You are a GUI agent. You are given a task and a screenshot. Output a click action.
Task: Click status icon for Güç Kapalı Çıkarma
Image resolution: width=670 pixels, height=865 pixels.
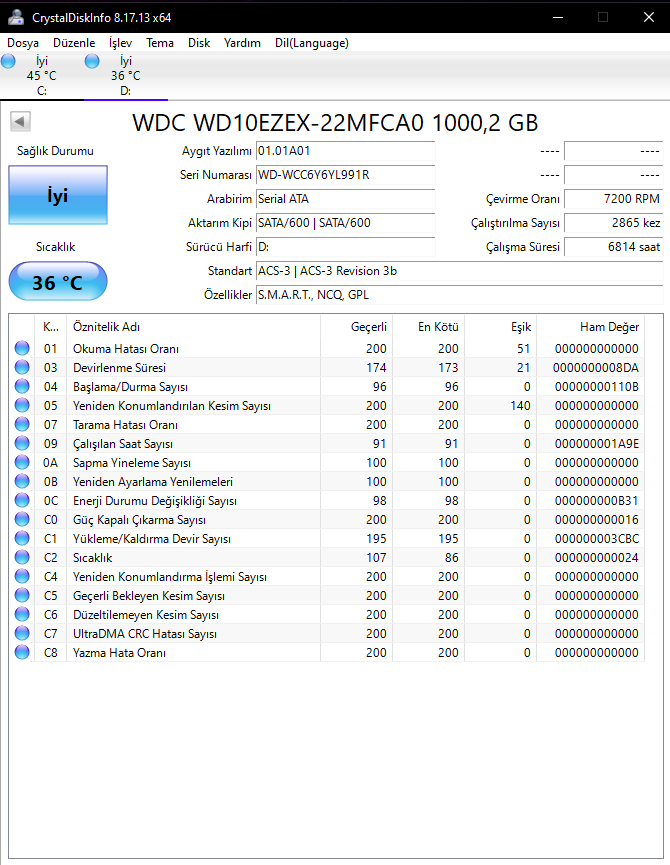click(22, 520)
